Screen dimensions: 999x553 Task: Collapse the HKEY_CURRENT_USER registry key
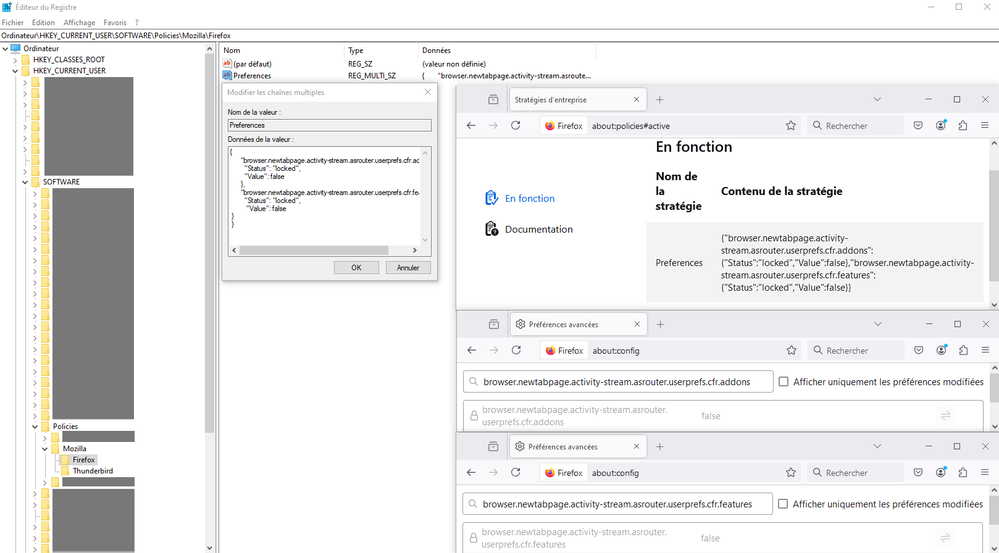coord(16,71)
